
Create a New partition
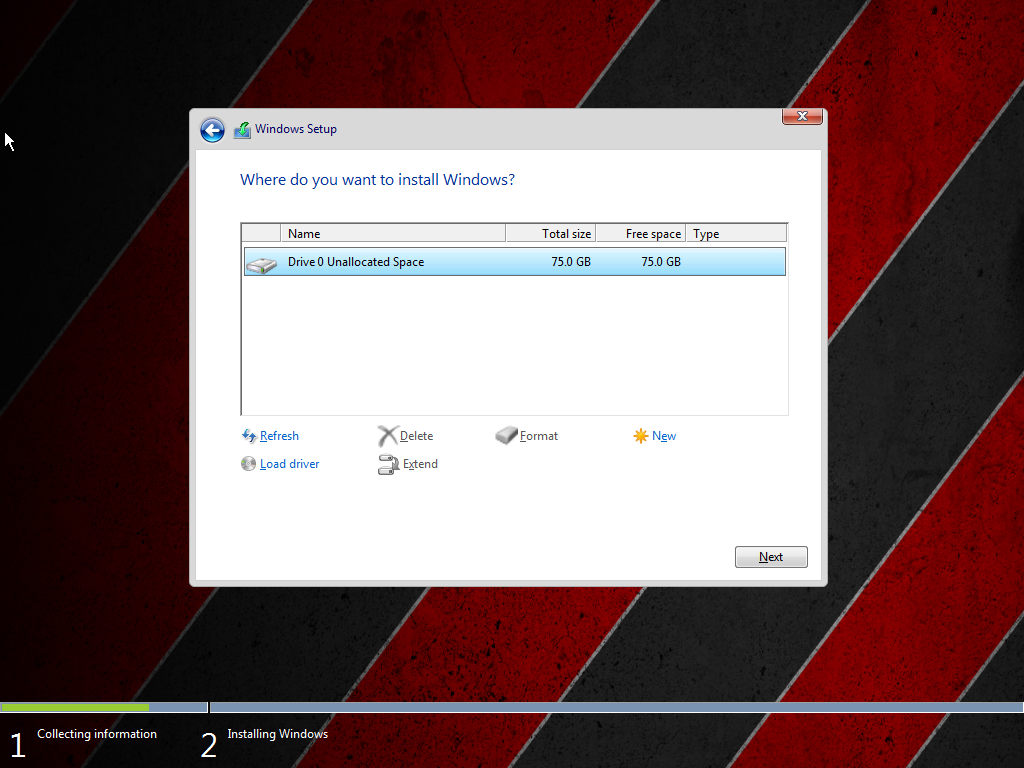(x=664, y=436)
